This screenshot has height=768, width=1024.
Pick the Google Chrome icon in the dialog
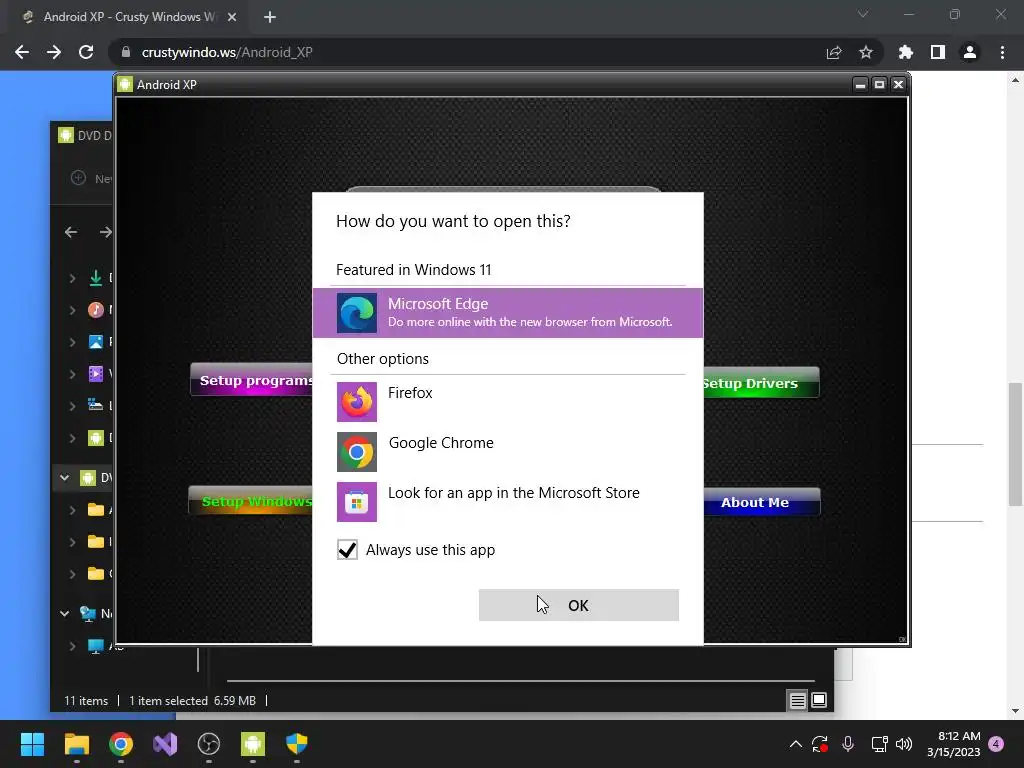[357, 452]
